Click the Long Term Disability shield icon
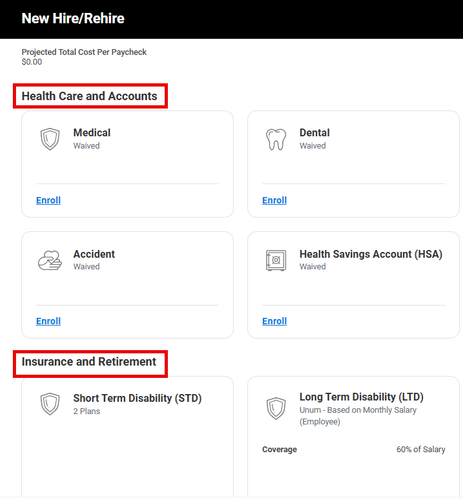The width and height of the screenshot is (463, 500). coord(276,408)
